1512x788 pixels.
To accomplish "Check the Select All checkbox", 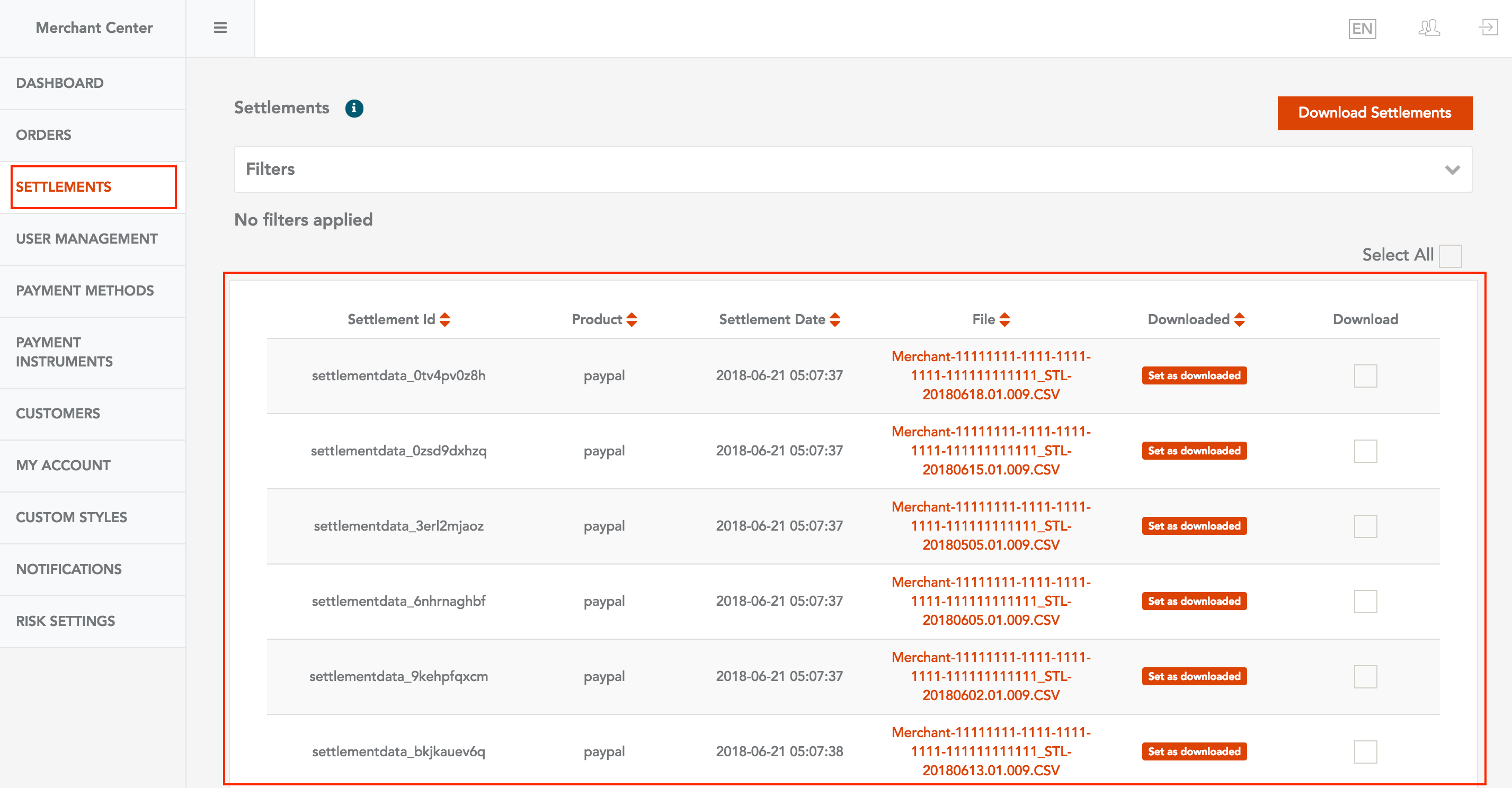I will click(1450, 256).
